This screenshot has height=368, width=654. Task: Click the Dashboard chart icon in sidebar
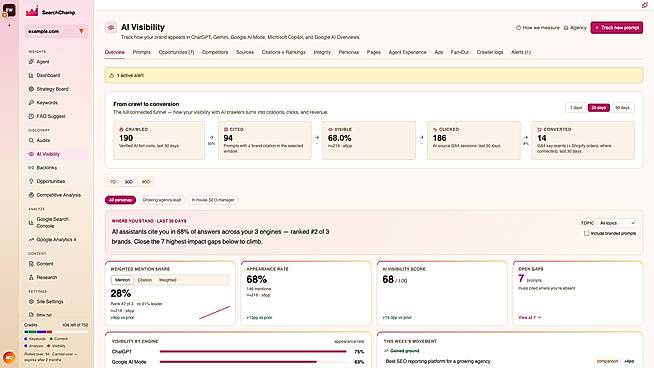tap(31, 75)
